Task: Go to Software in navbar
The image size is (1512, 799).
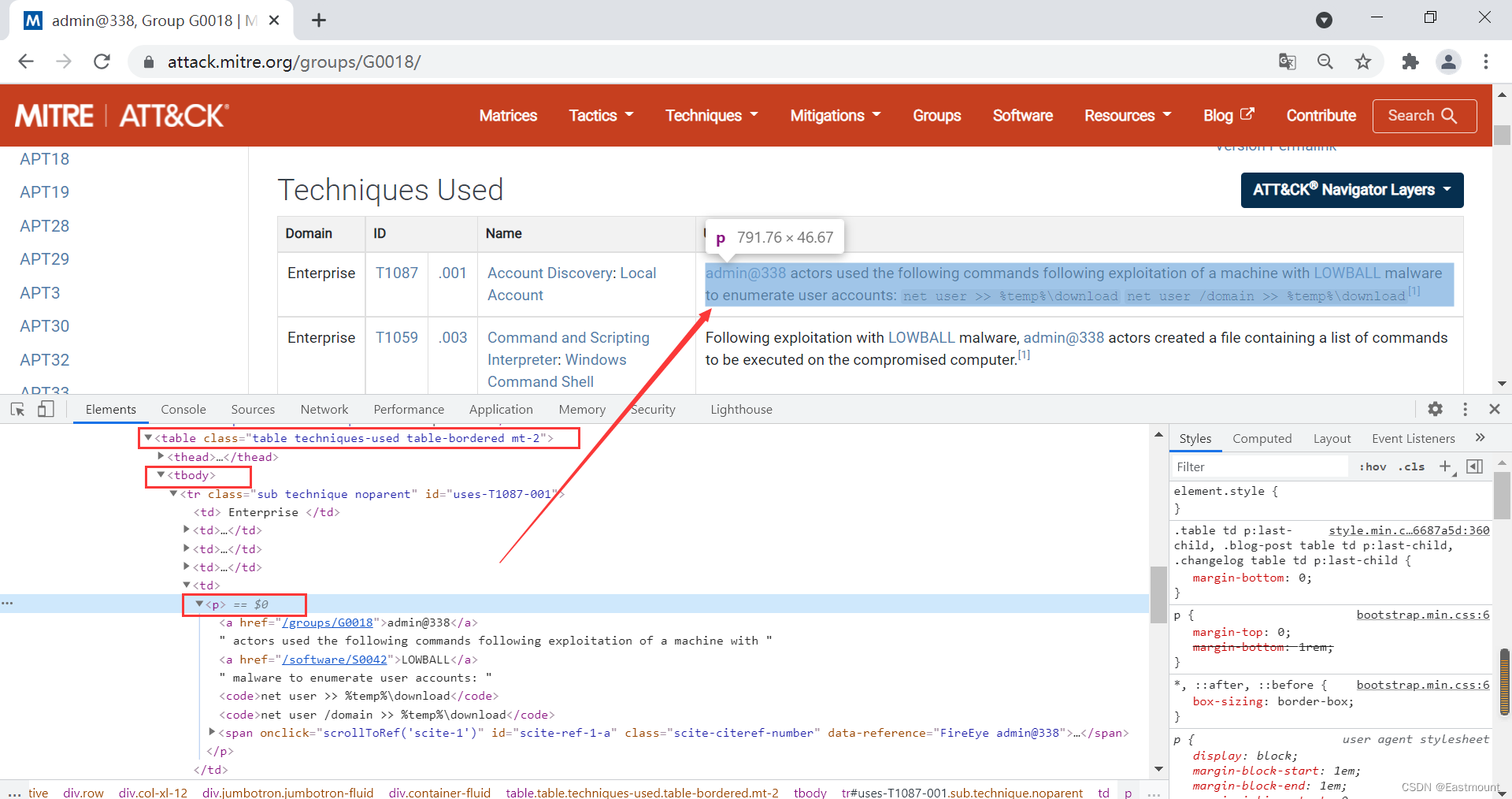Action: (1023, 116)
